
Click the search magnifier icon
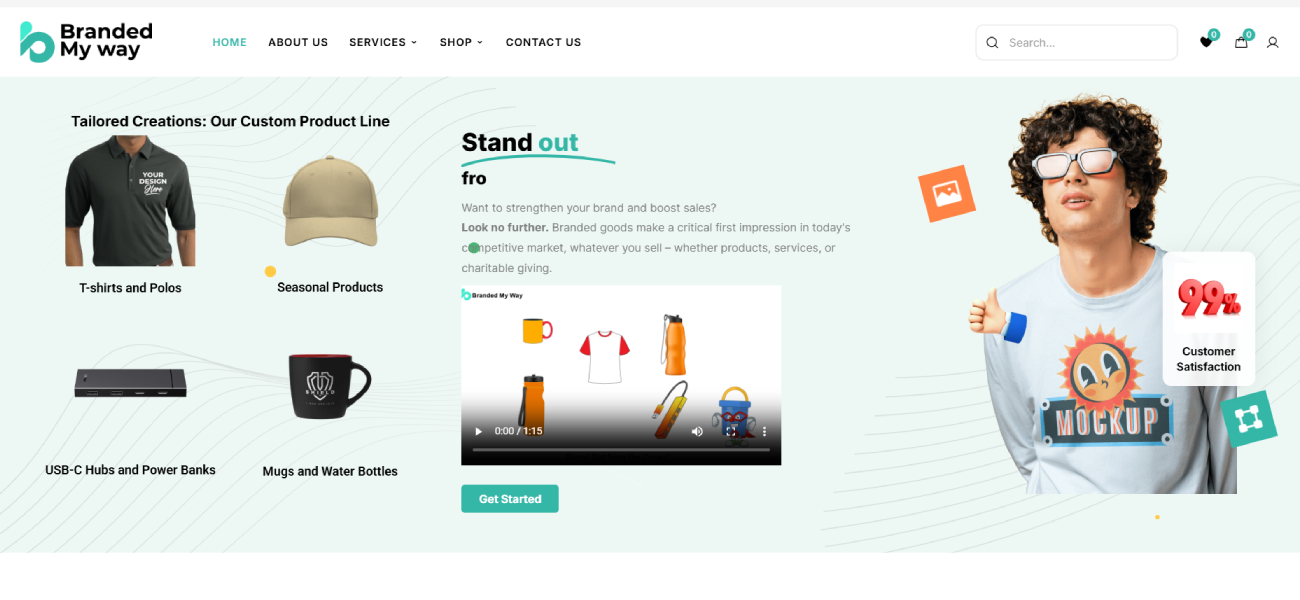(x=992, y=42)
